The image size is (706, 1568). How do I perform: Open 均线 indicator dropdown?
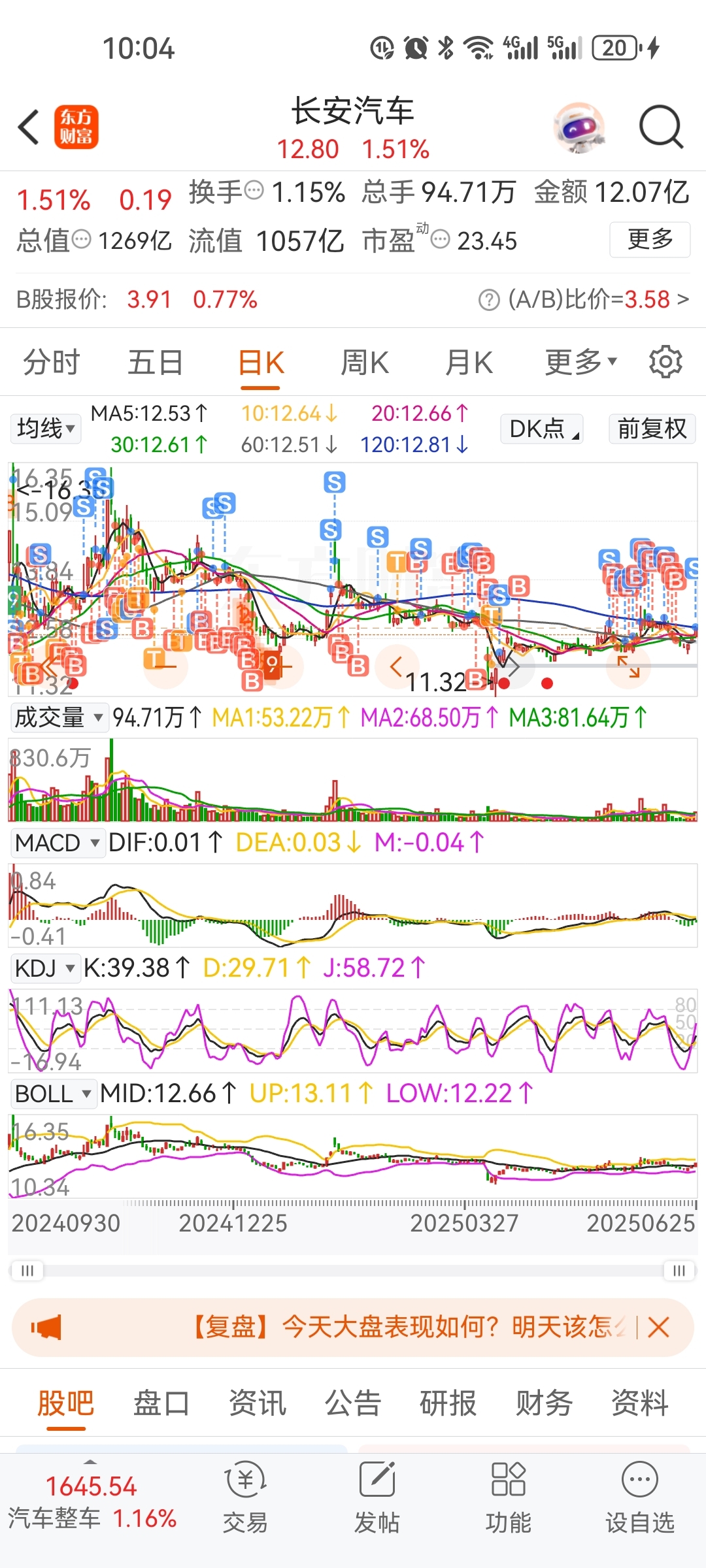click(x=45, y=429)
